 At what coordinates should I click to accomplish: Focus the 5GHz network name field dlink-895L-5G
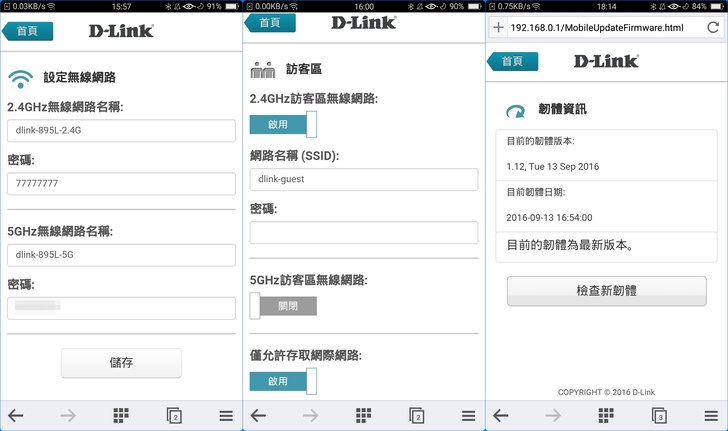[x=121, y=255]
